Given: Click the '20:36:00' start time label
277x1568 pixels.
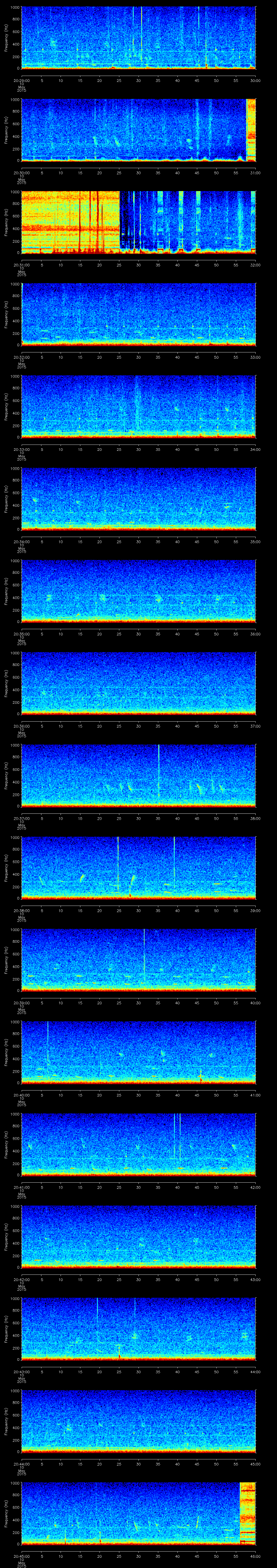Looking at the screenshot, I should pyautogui.click(x=21, y=726).
